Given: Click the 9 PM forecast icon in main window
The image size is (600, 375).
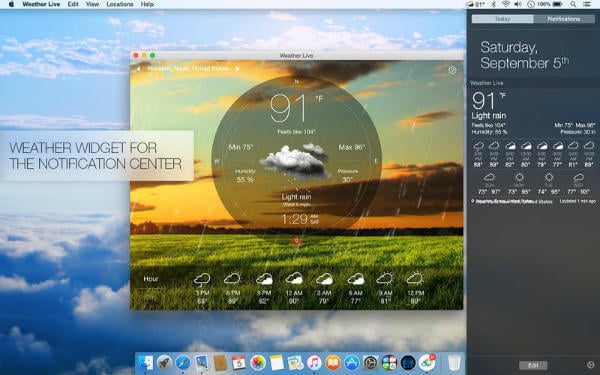Looking at the screenshot, I should [264, 279].
